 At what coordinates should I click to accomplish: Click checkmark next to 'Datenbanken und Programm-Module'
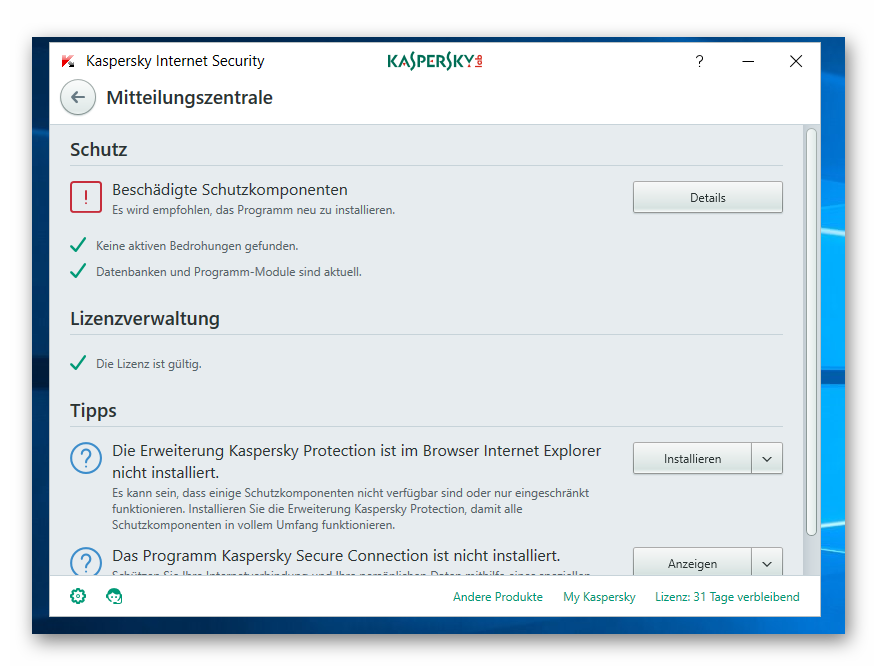click(x=78, y=271)
